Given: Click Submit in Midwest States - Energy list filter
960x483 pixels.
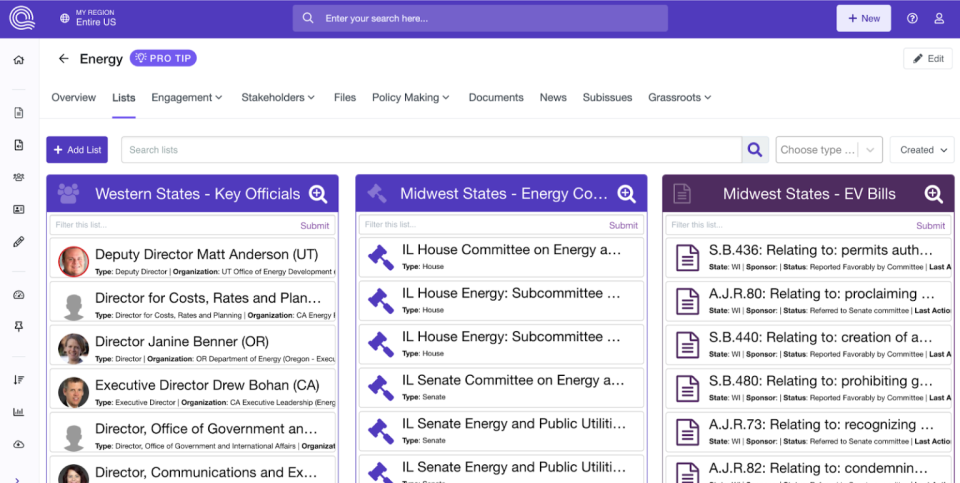Looking at the screenshot, I should tap(623, 225).
